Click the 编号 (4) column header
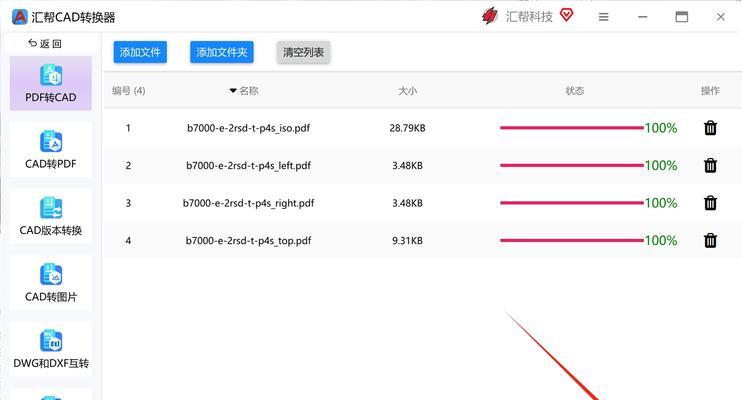 tap(128, 90)
